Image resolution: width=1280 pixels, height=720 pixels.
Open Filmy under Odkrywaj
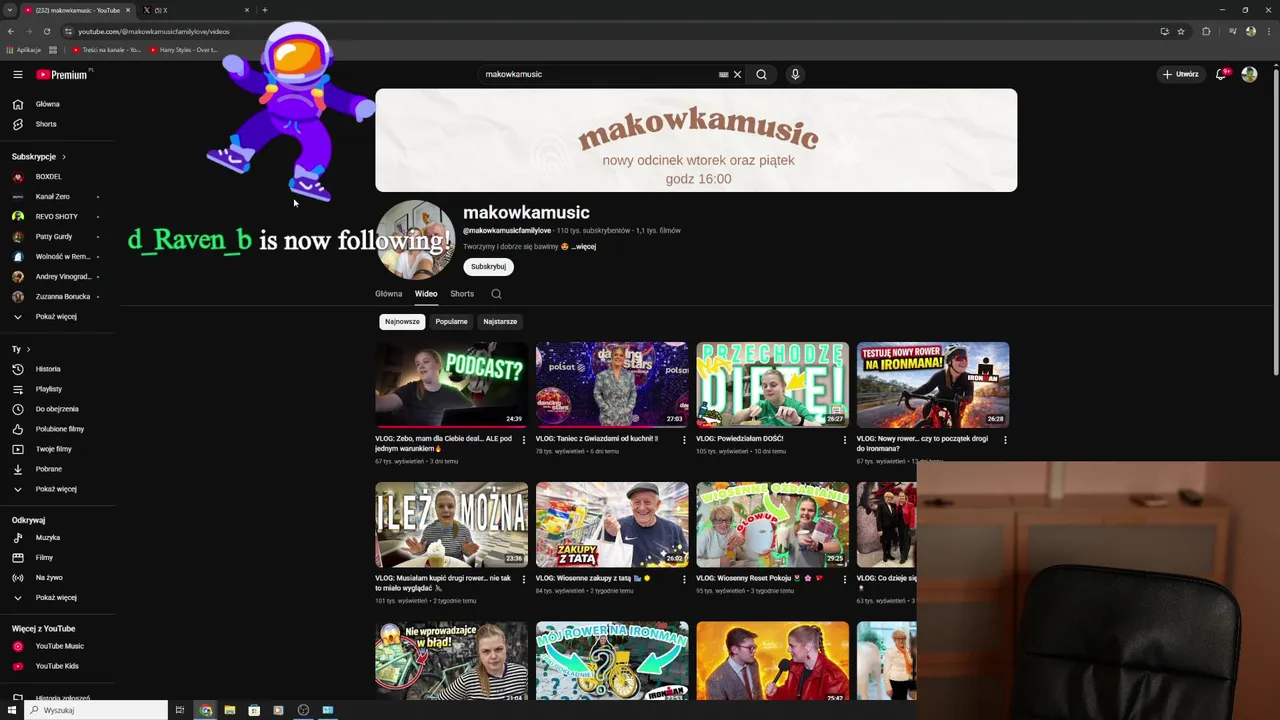[44, 558]
